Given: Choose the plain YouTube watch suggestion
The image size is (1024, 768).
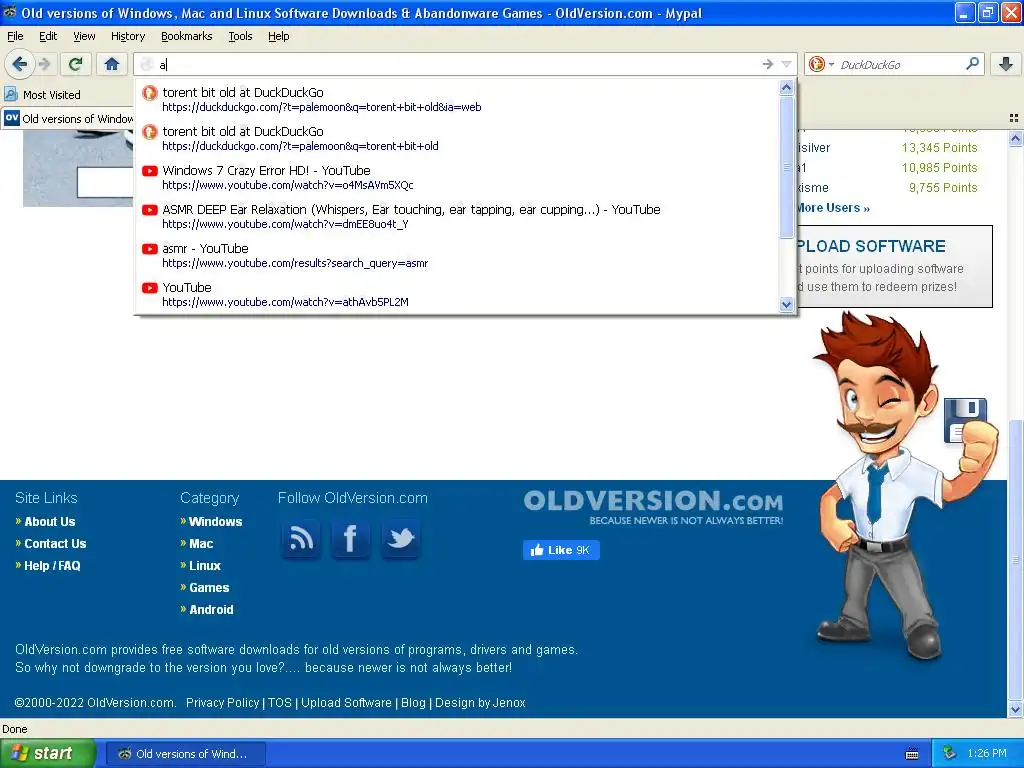Looking at the screenshot, I should click(x=457, y=294).
